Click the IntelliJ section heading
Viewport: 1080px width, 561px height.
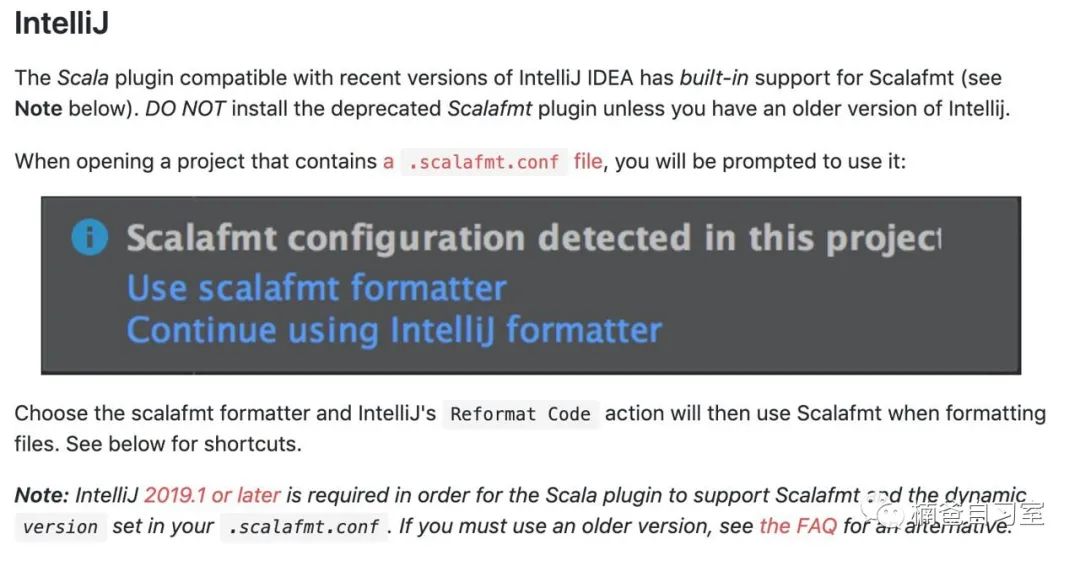coord(61,23)
